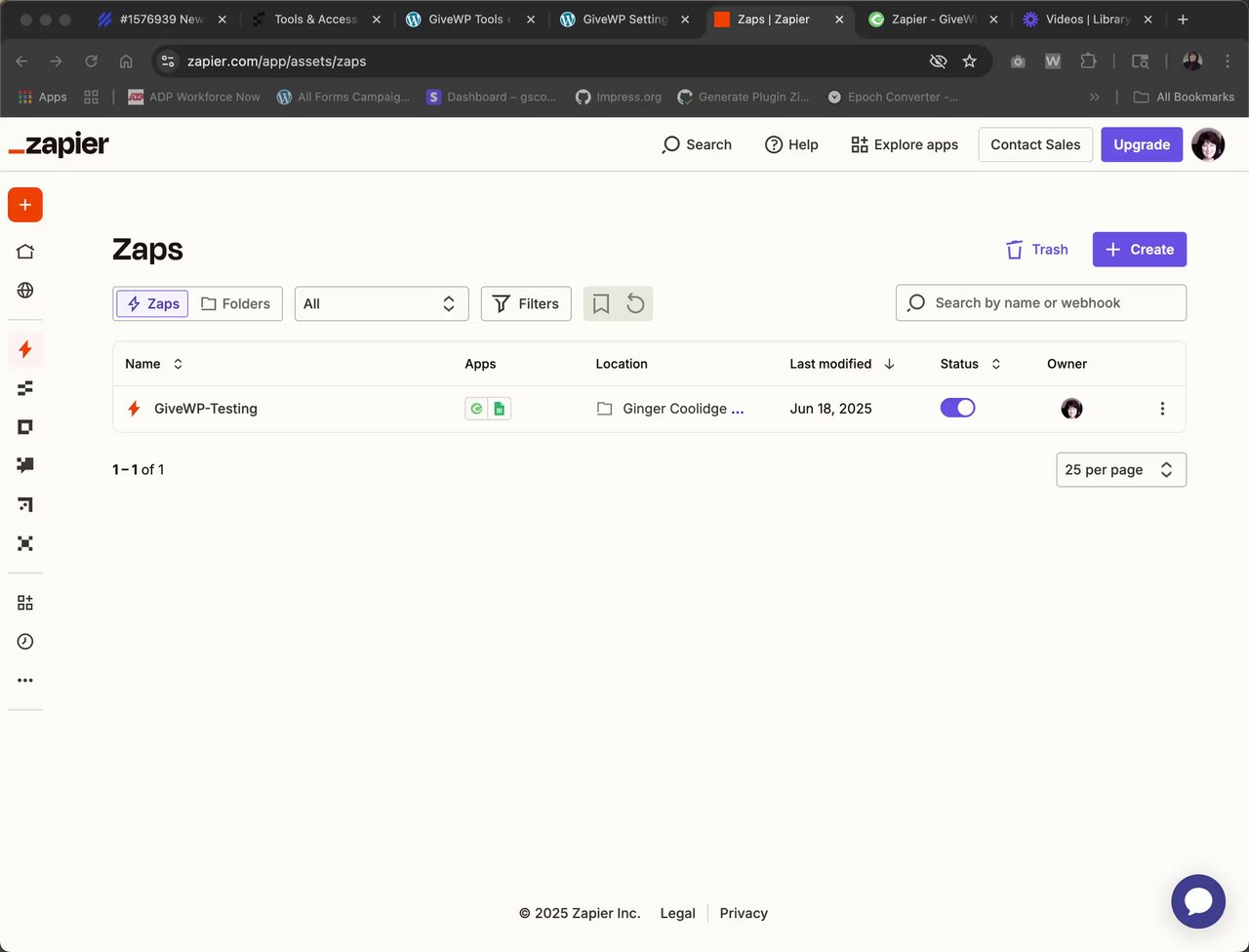This screenshot has height=952, width=1249.
Task: Open the All Bookmarks folder
Action: 1184,97
